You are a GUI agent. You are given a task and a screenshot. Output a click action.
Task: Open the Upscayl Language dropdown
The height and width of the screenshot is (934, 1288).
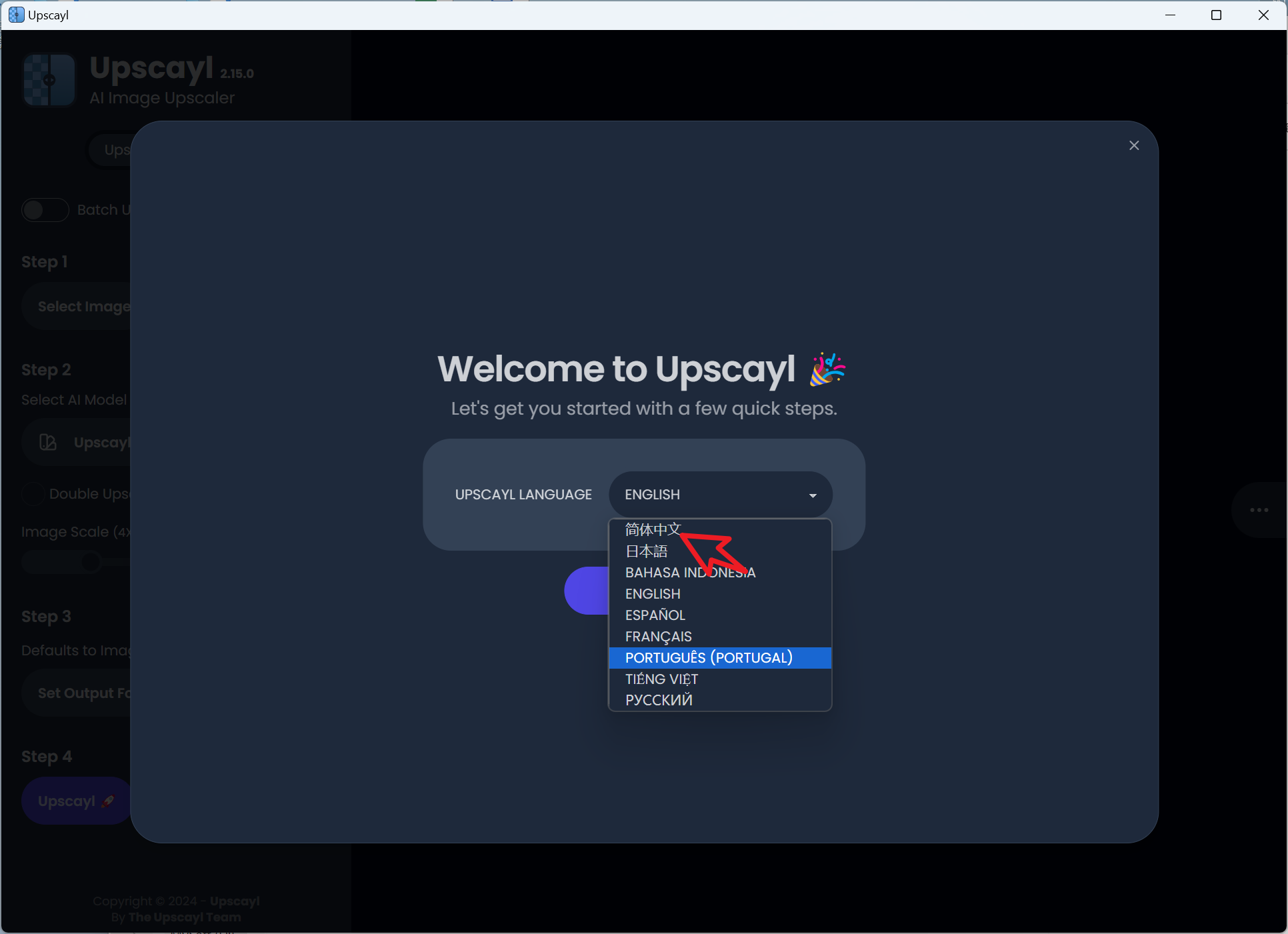721,495
